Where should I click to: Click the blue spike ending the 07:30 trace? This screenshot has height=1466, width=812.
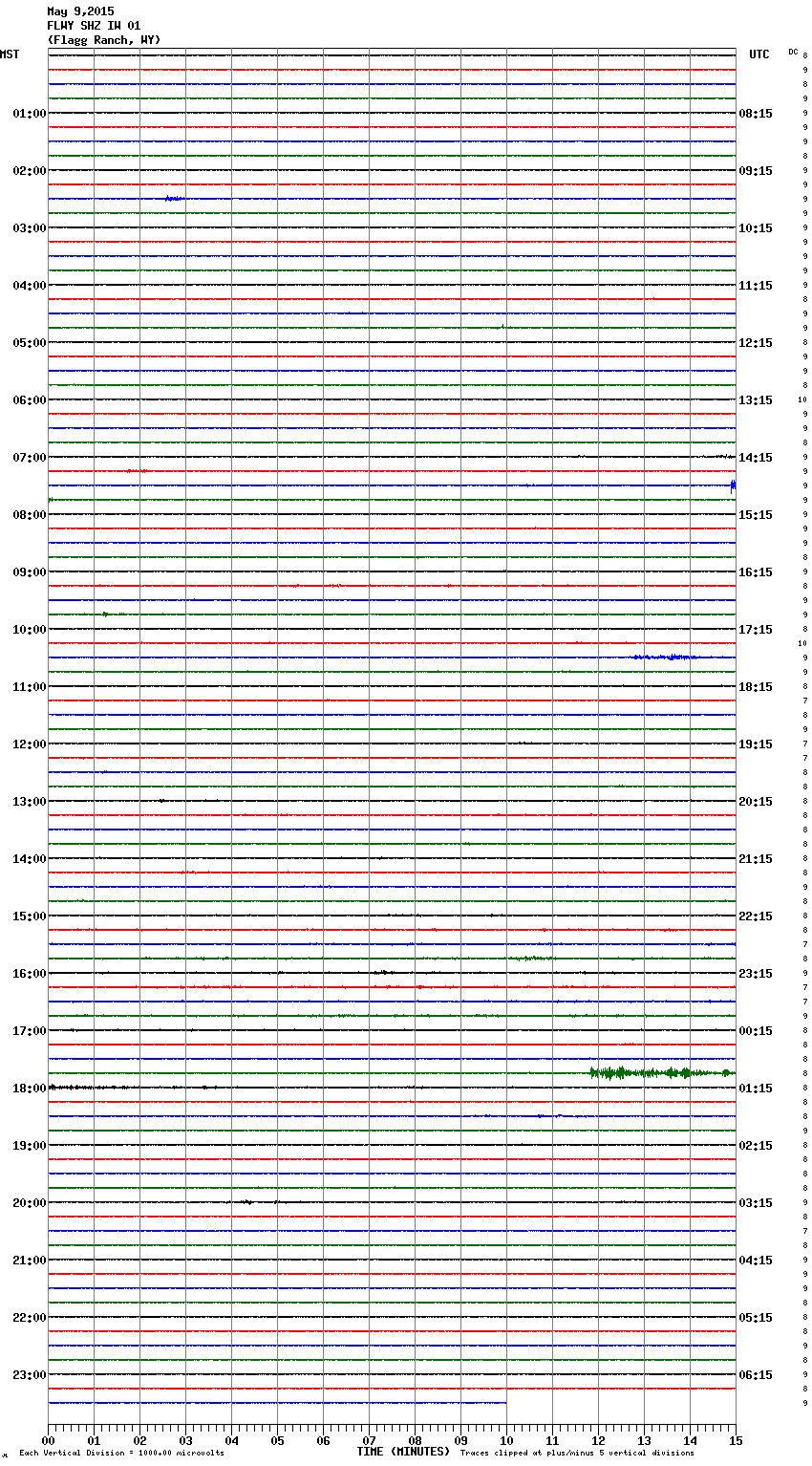coord(733,485)
